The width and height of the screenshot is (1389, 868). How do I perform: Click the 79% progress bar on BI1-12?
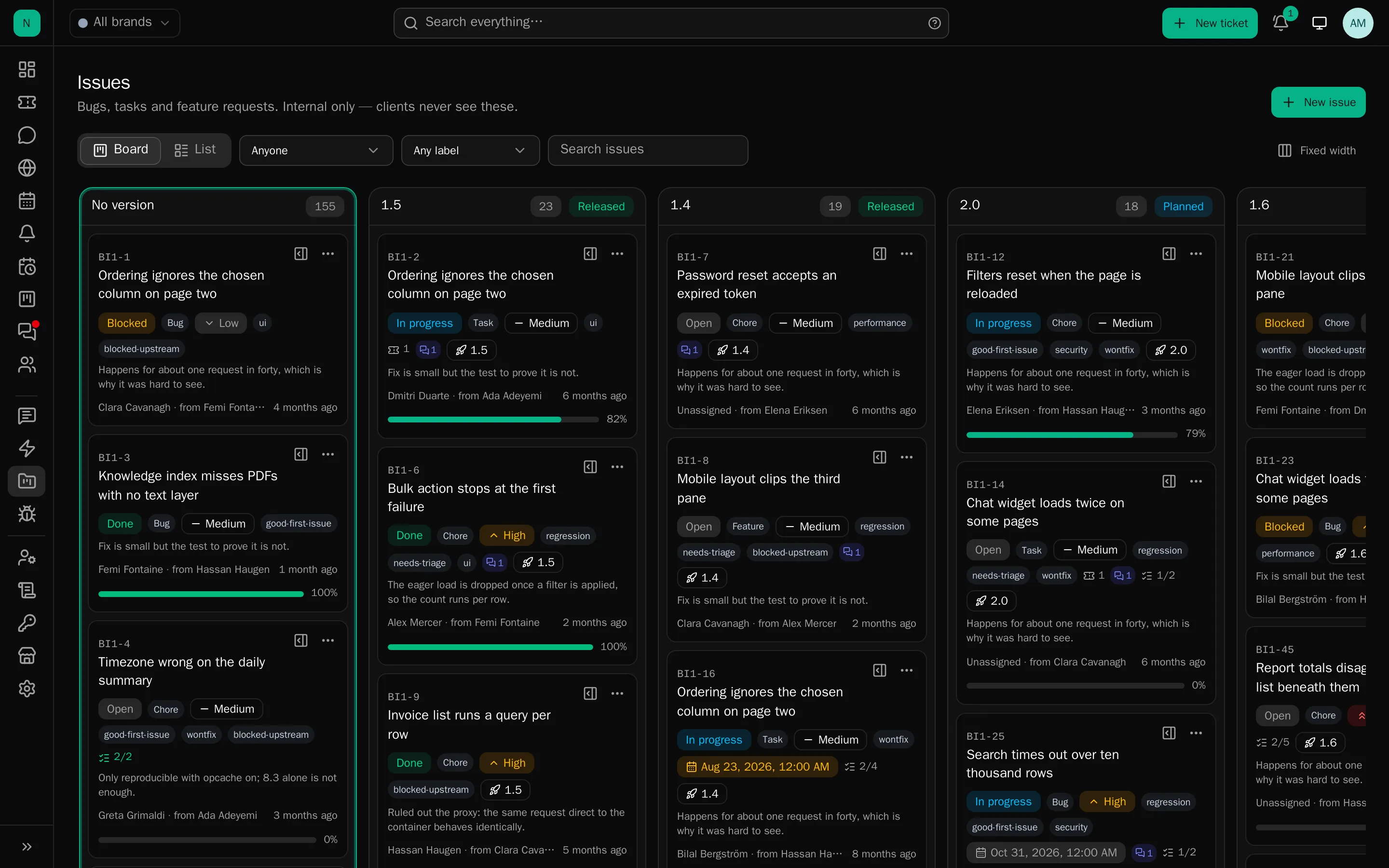pyautogui.click(x=1071, y=434)
